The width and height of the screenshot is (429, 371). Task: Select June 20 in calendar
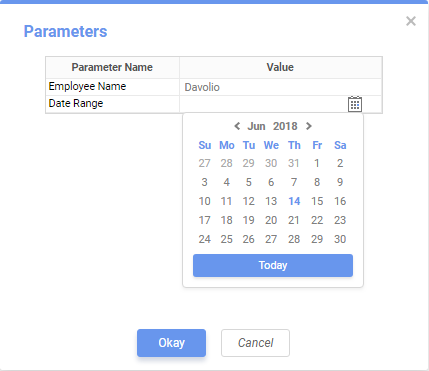[271, 220]
